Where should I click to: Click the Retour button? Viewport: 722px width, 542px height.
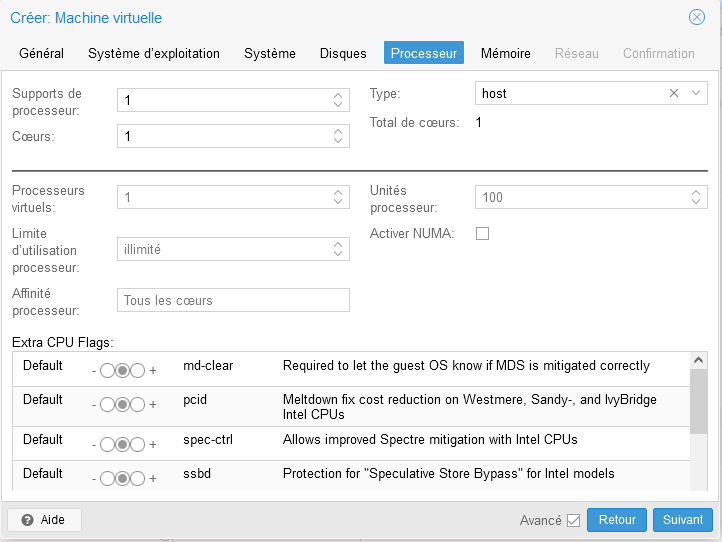coord(617,520)
